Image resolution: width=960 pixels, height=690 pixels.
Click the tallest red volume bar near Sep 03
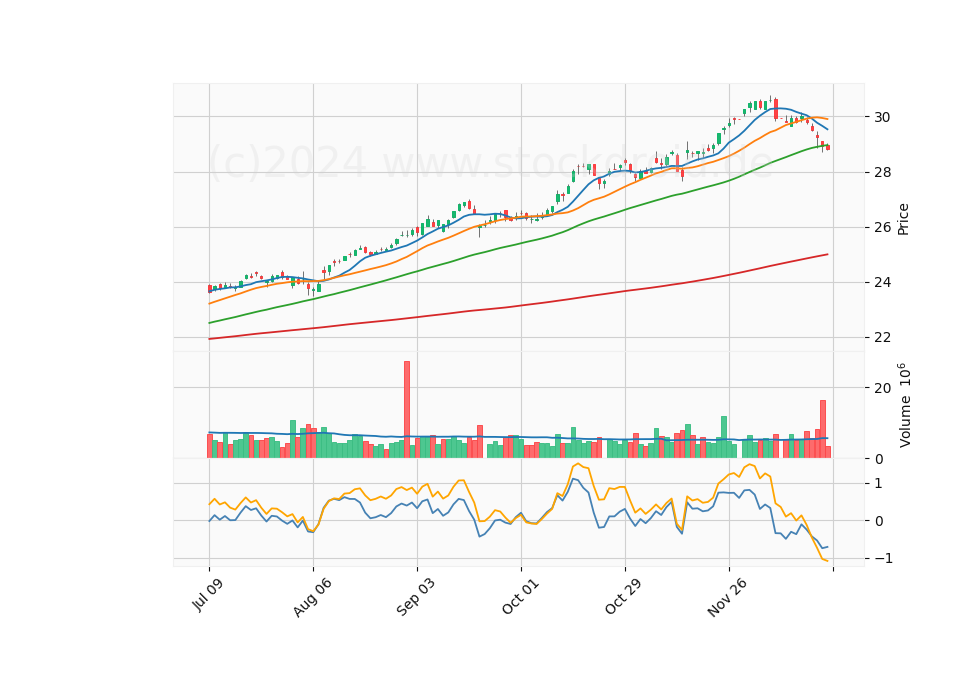[407, 410]
